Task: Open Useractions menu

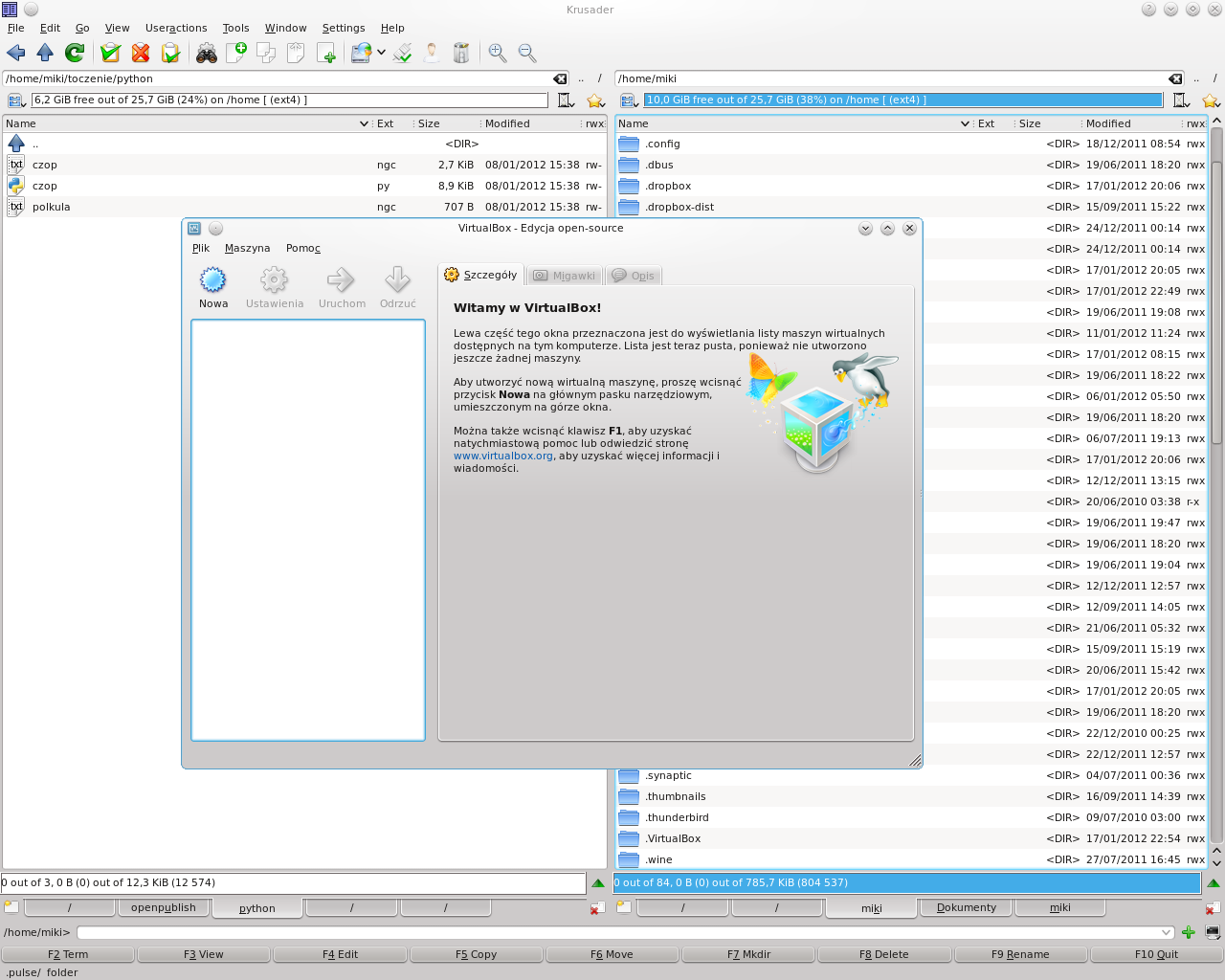Action: coord(176,28)
